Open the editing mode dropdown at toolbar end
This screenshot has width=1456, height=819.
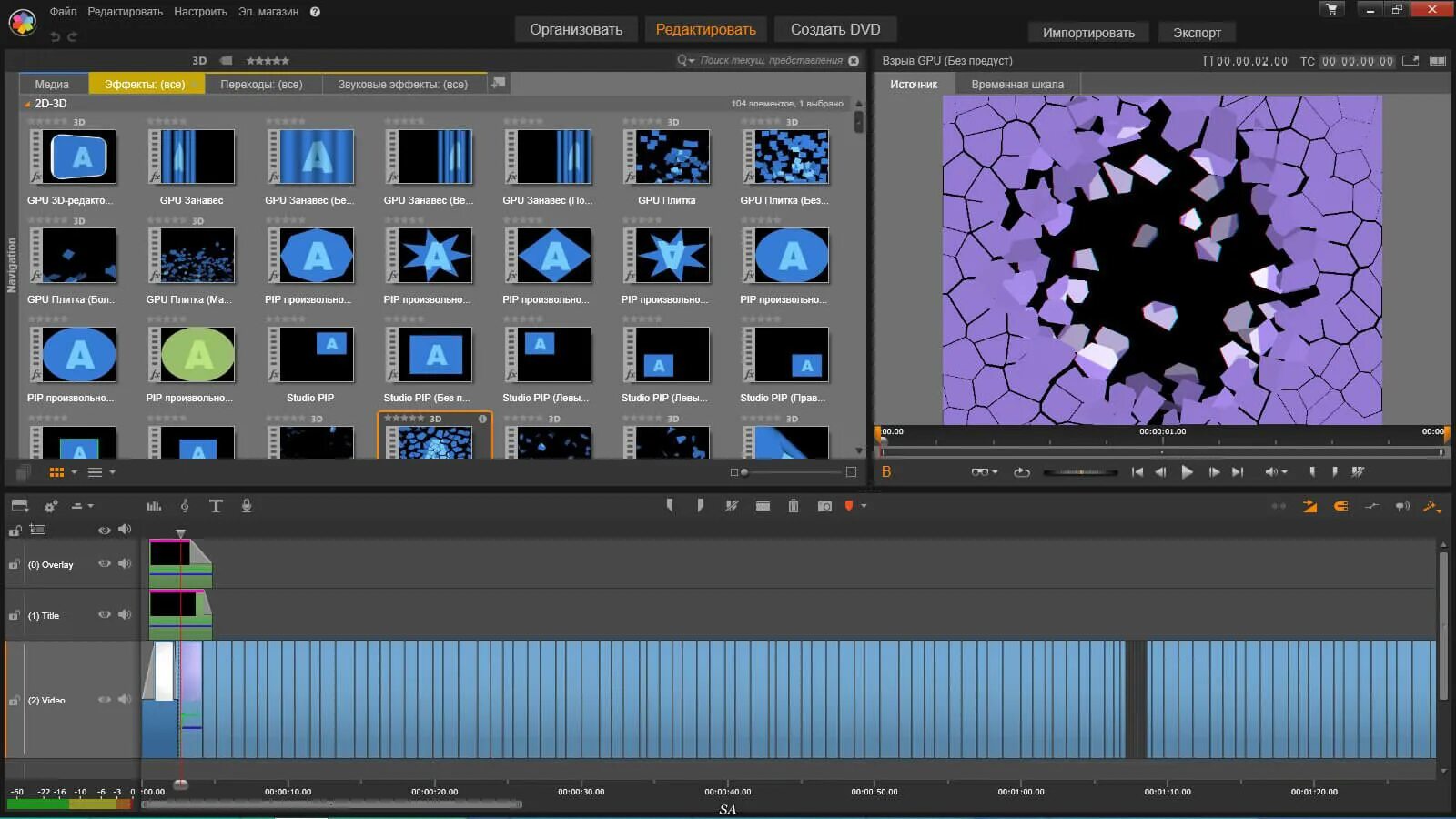pos(1432,506)
